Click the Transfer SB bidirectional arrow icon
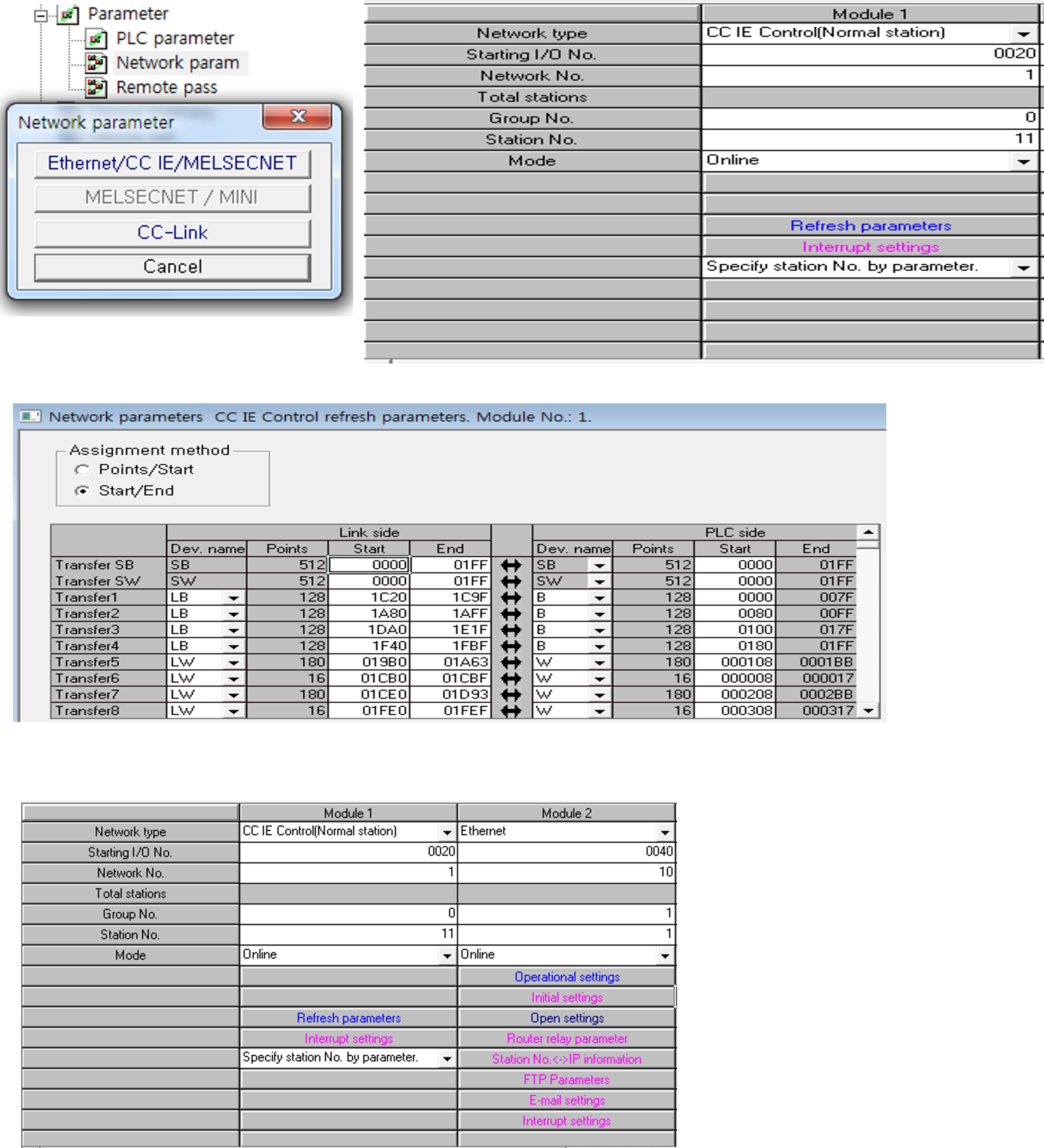The image size is (1044, 1148). [x=511, y=565]
